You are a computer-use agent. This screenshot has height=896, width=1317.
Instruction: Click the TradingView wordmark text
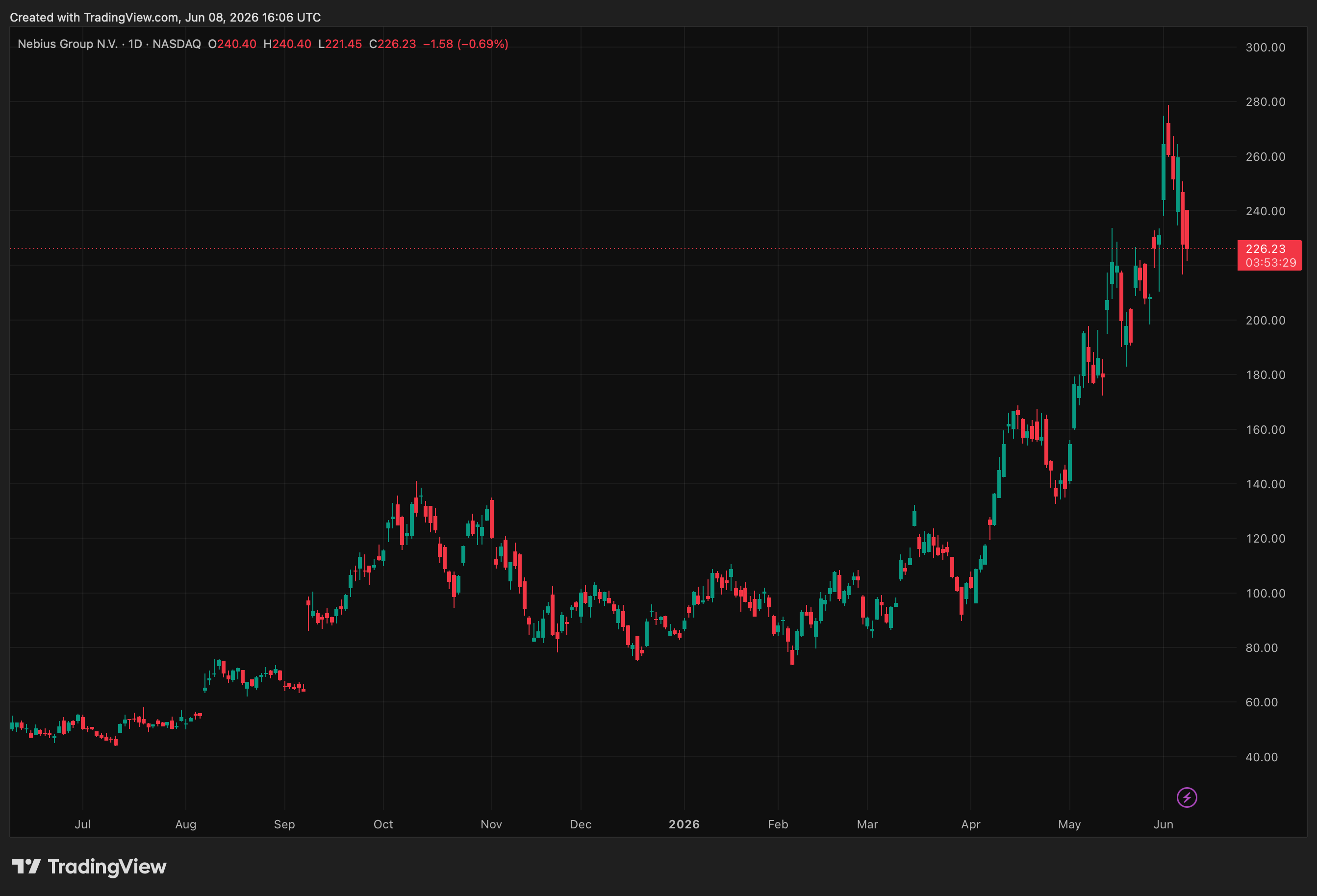tap(107, 867)
